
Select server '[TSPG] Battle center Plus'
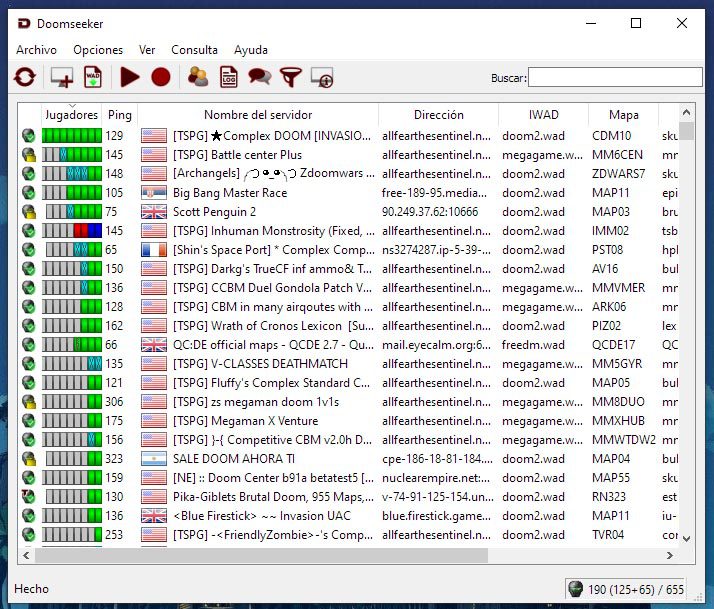237,155
